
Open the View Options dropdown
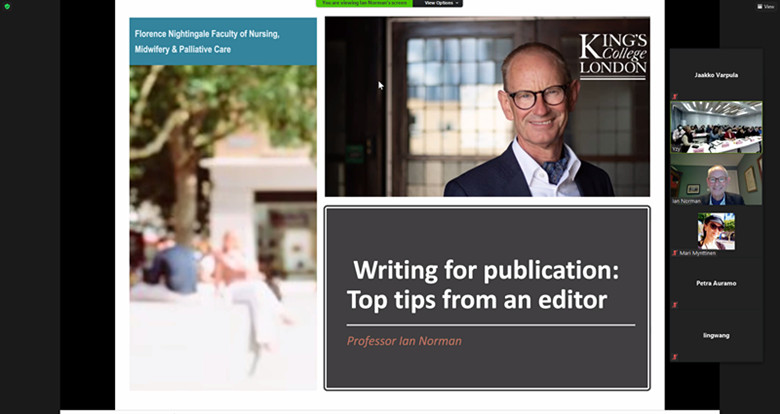click(x=438, y=3)
